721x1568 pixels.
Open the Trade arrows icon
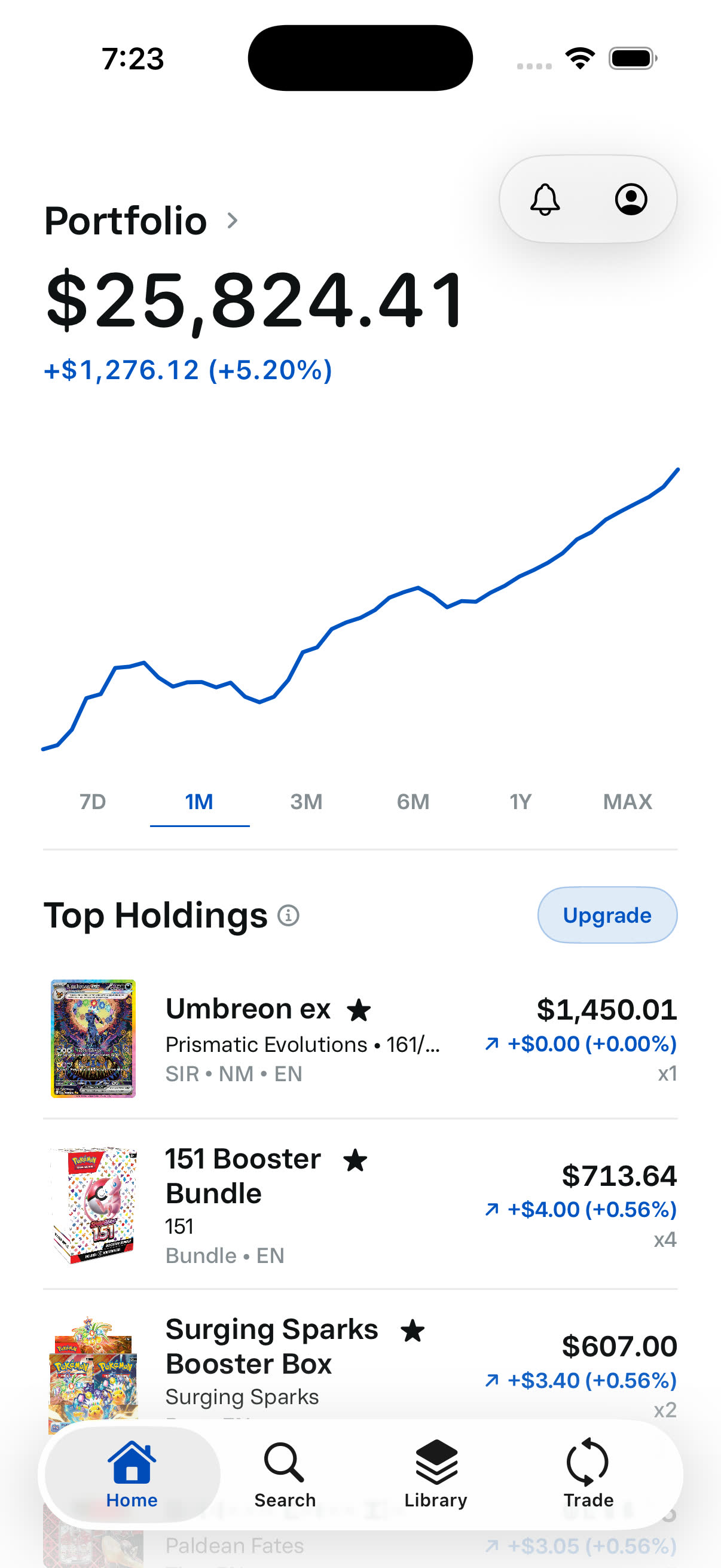588,1462
